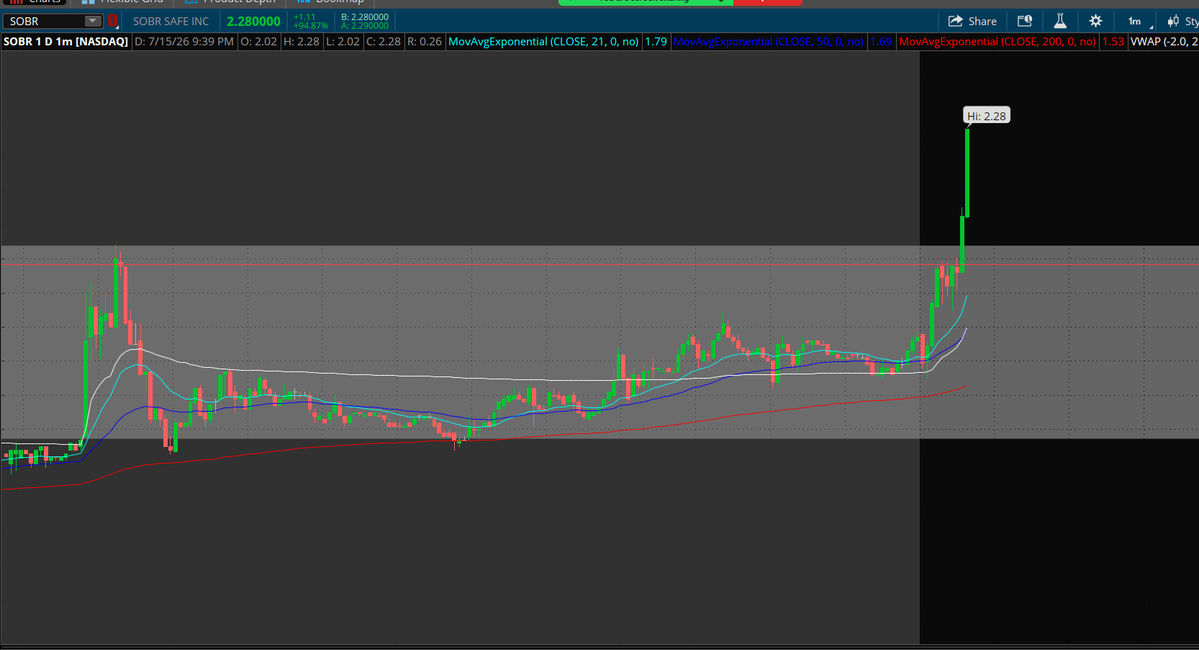
Task: Click the 1.79 EMA 21 value
Action: tap(655, 42)
